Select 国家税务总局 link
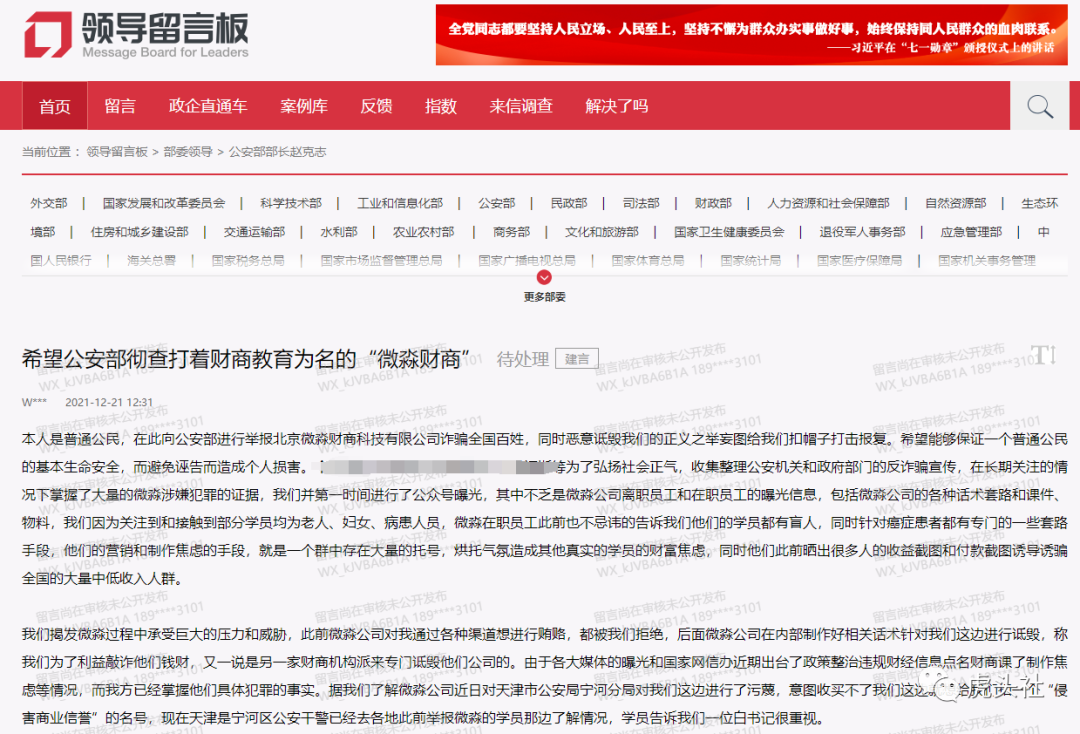The height and width of the screenshot is (734, 1080). coord(248,260)
